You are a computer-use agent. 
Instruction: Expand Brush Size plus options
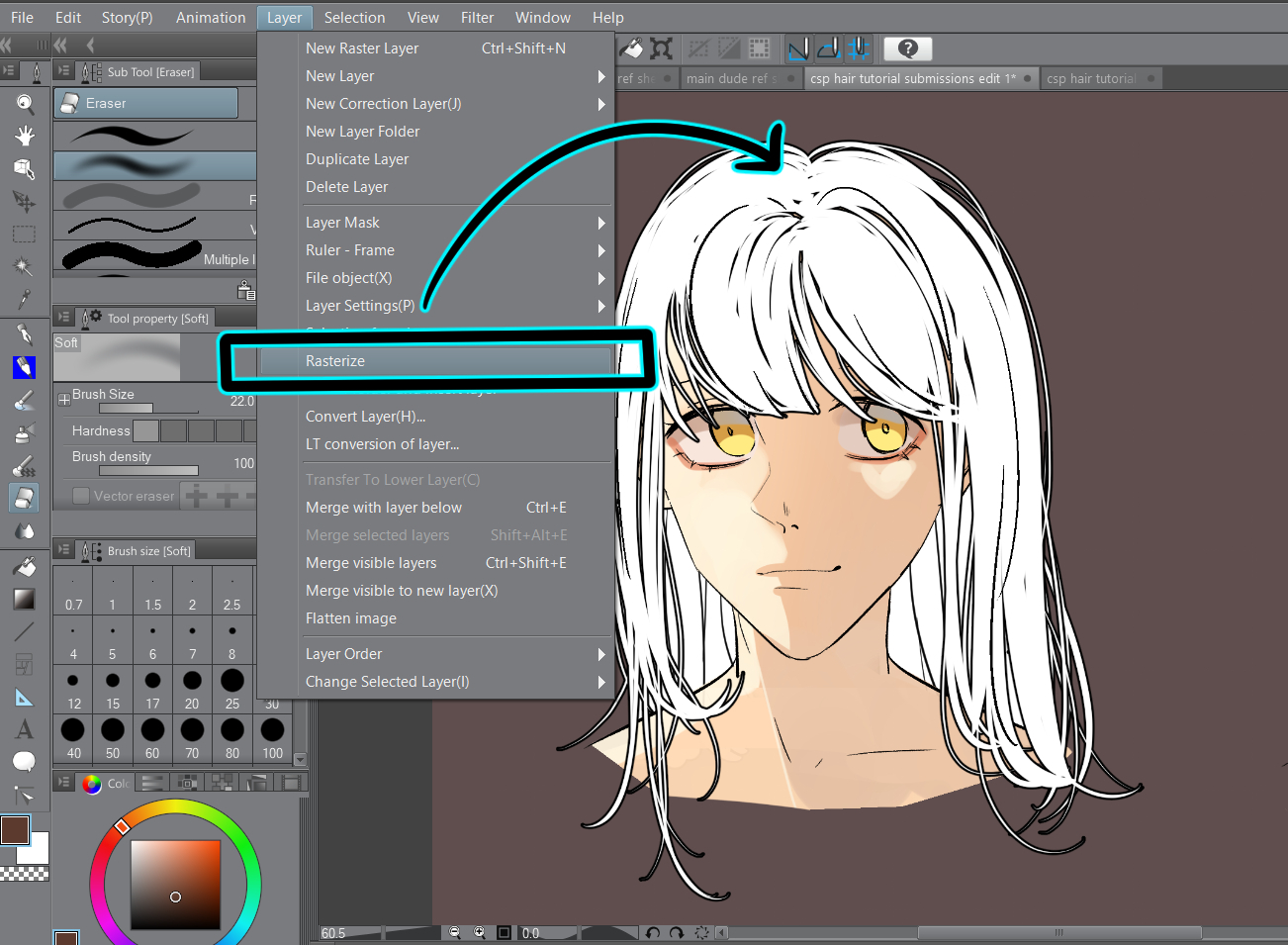(x=64, y=400)
